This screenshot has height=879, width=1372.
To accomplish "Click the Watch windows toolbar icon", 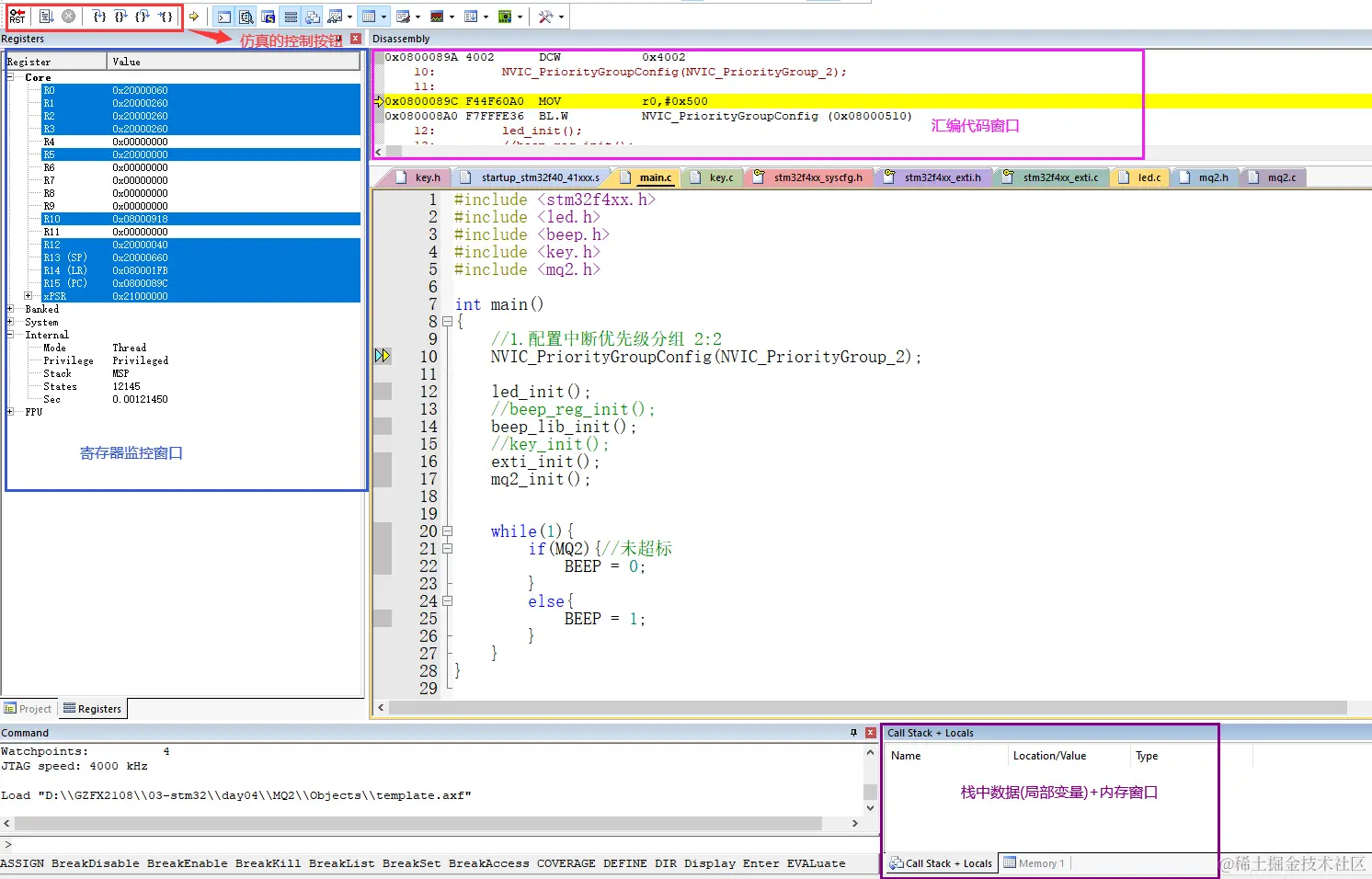I will pyautogui.click(x=335, y=17).
